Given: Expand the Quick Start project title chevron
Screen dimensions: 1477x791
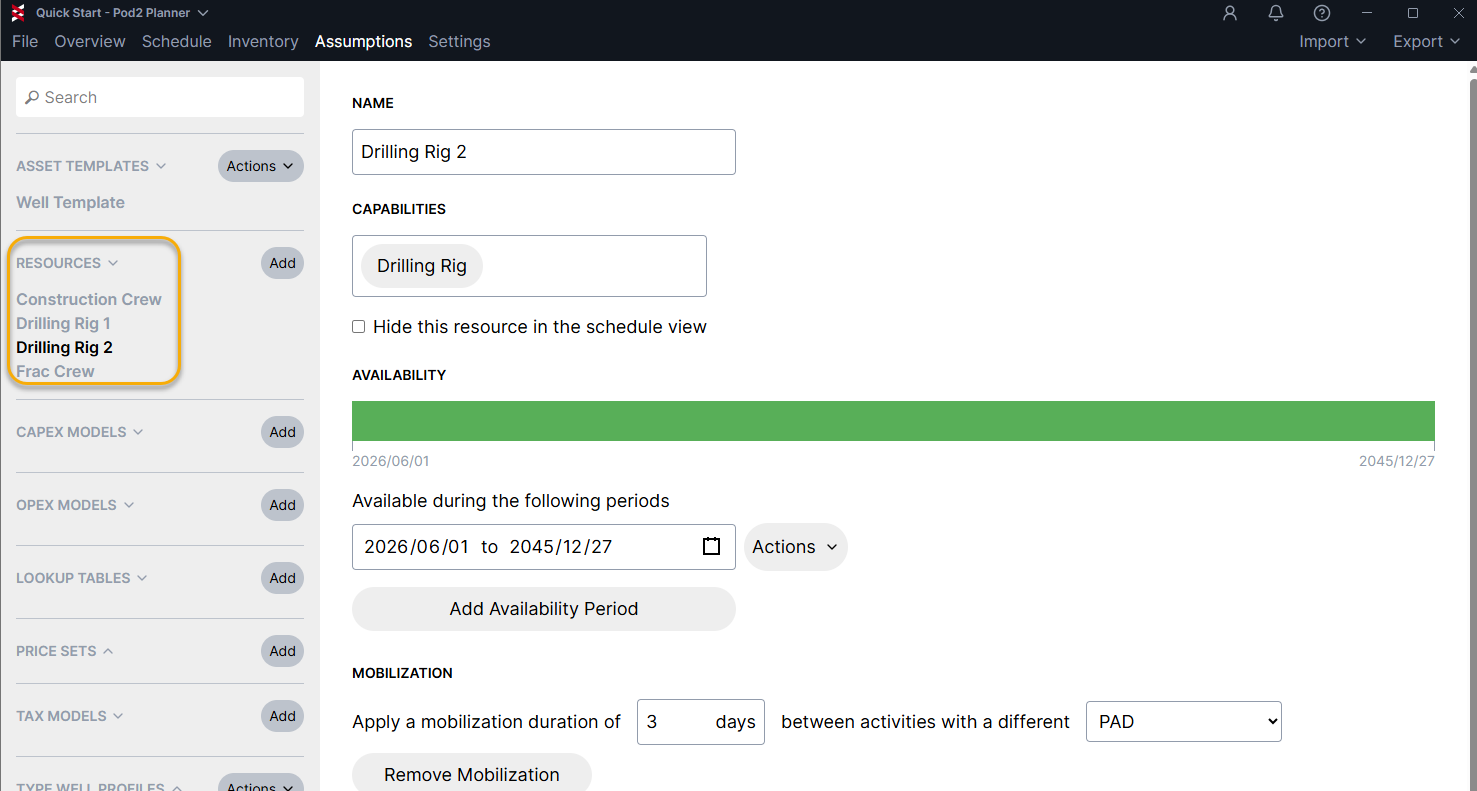Looking at the screenshot, I should 203,13.
